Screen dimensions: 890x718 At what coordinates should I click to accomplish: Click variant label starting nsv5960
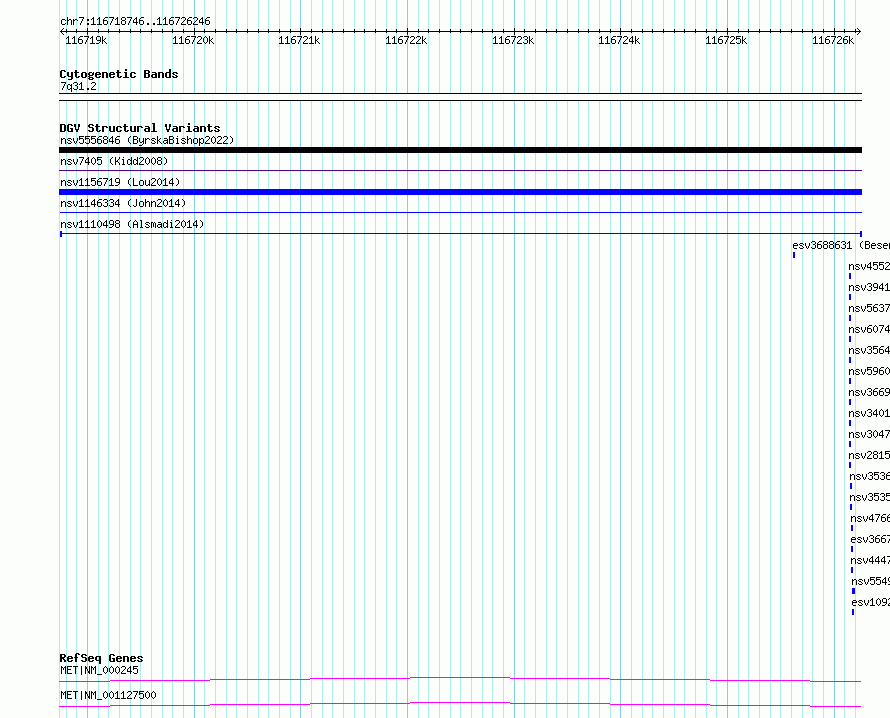pyautogui.click(x=869, y=371)
